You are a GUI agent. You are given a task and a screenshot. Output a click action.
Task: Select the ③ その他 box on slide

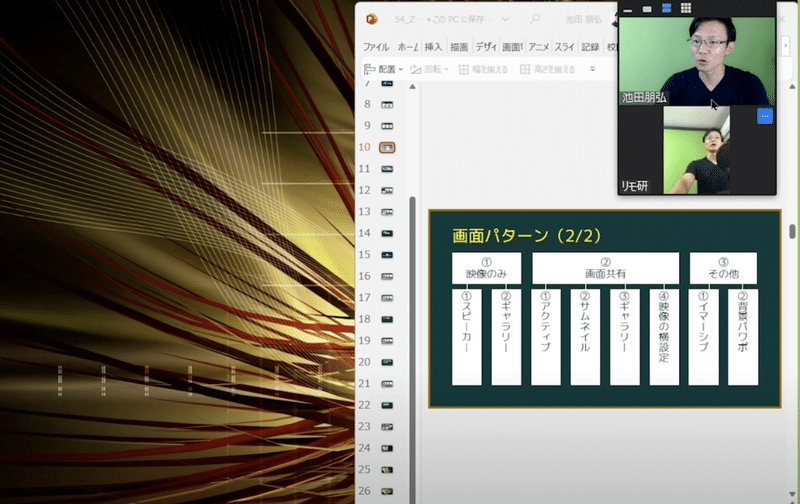(x=723, y=268)
